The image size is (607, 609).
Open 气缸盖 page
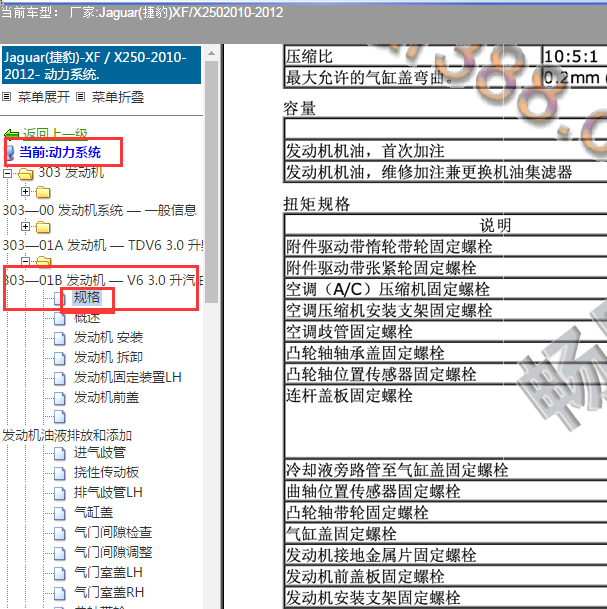[x=93, y=512]
